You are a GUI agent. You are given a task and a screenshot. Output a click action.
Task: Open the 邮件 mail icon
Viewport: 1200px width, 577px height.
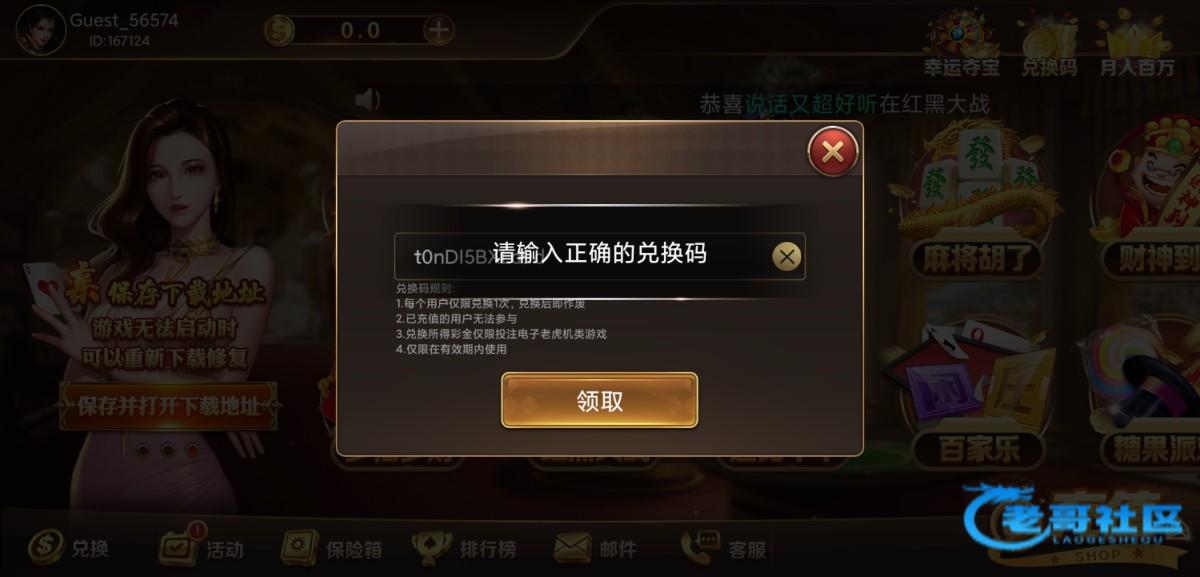click(x=596, y=548)
